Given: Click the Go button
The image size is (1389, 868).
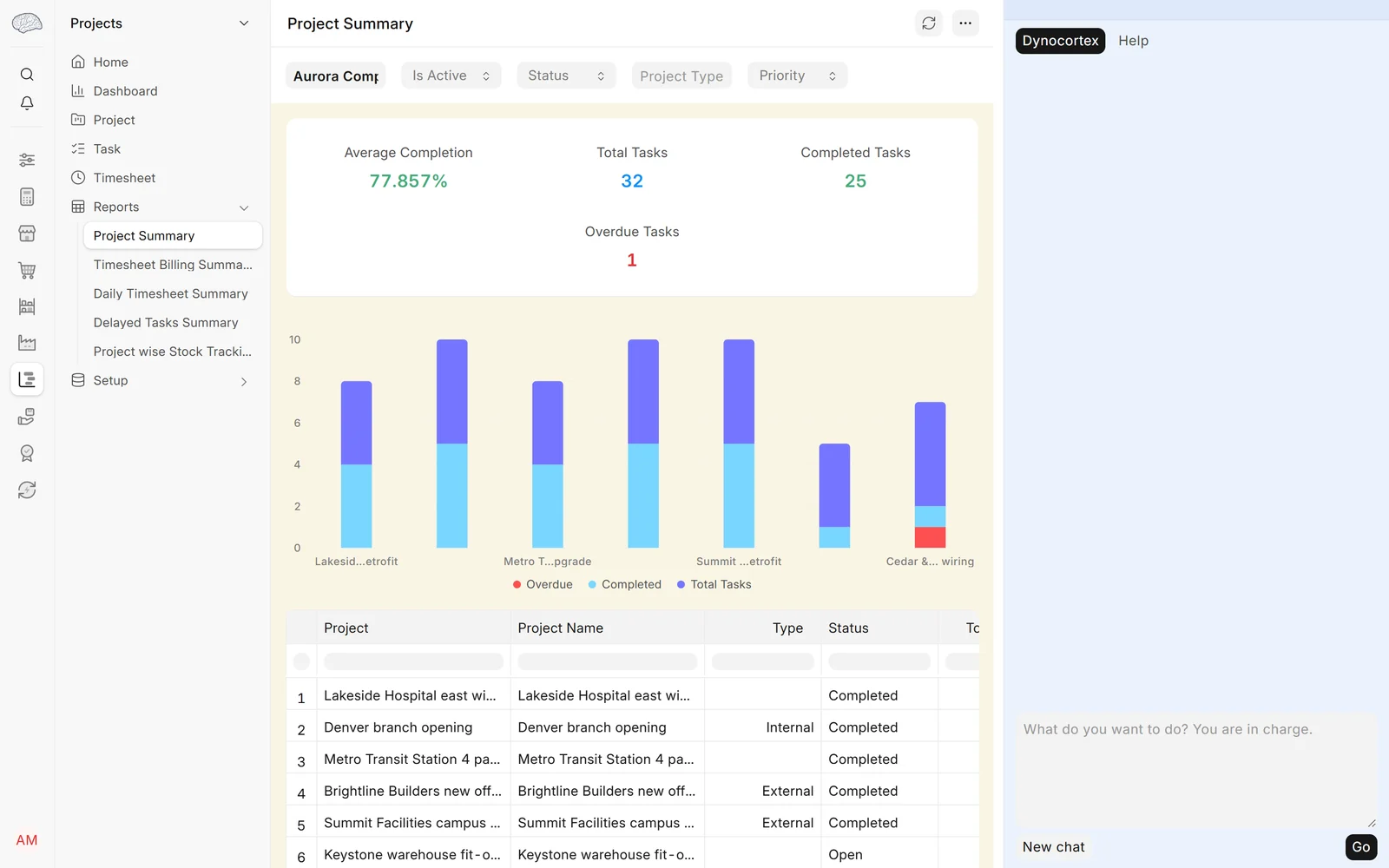Looking at the screenshot, I should point(1360,847).
